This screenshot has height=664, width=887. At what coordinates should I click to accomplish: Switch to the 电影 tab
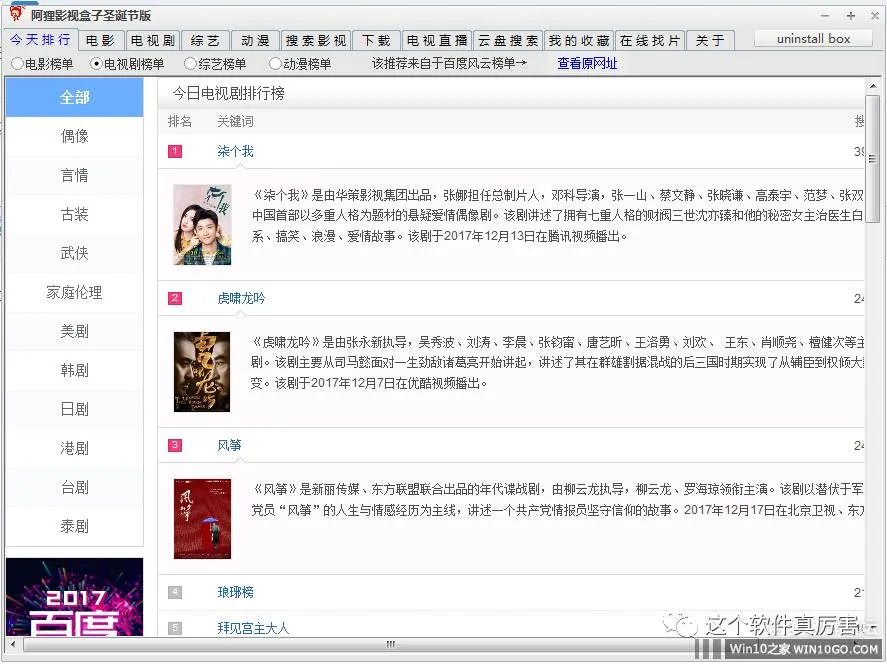101,41
